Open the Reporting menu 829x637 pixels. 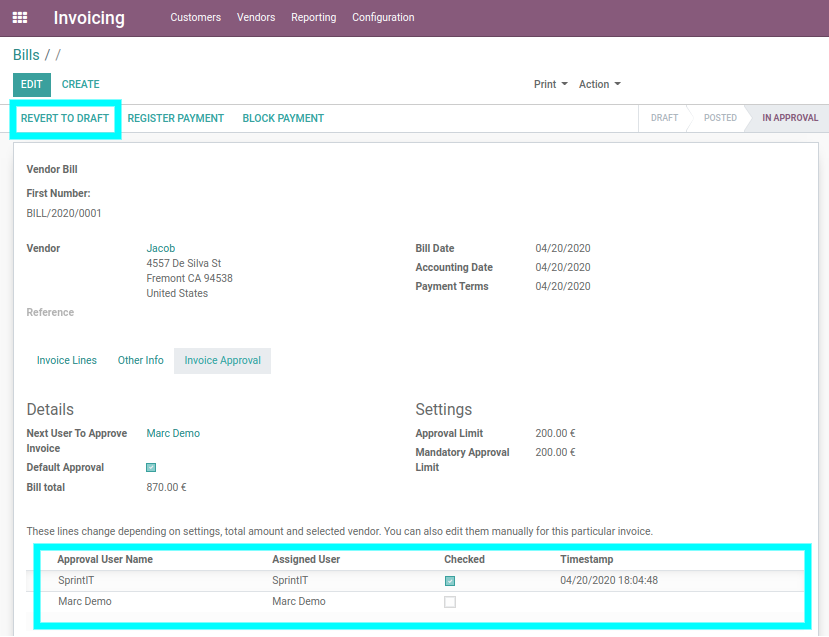[x=313, y=17]
